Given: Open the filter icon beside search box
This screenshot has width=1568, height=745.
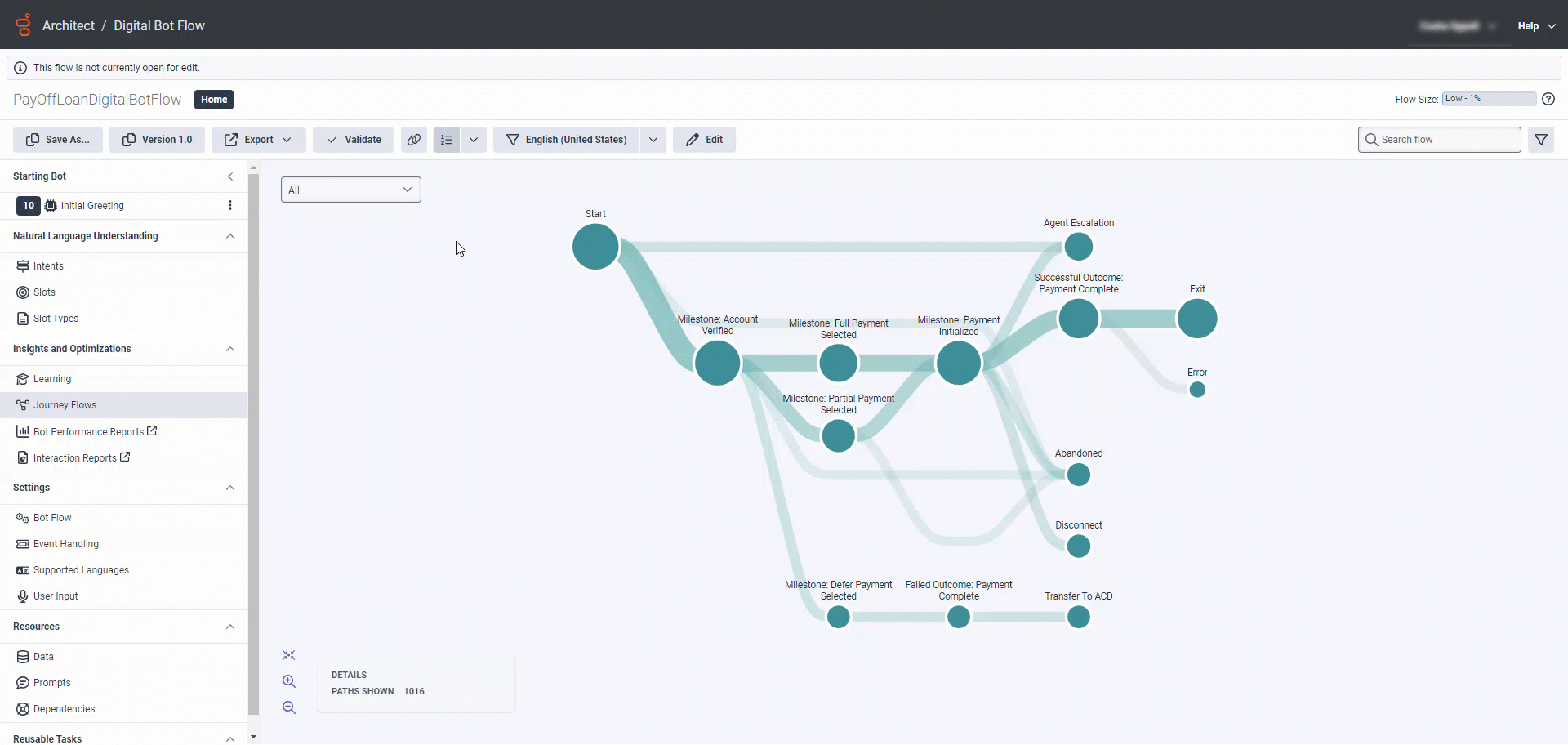Looking at the screenshot, I should [1541, 140].
